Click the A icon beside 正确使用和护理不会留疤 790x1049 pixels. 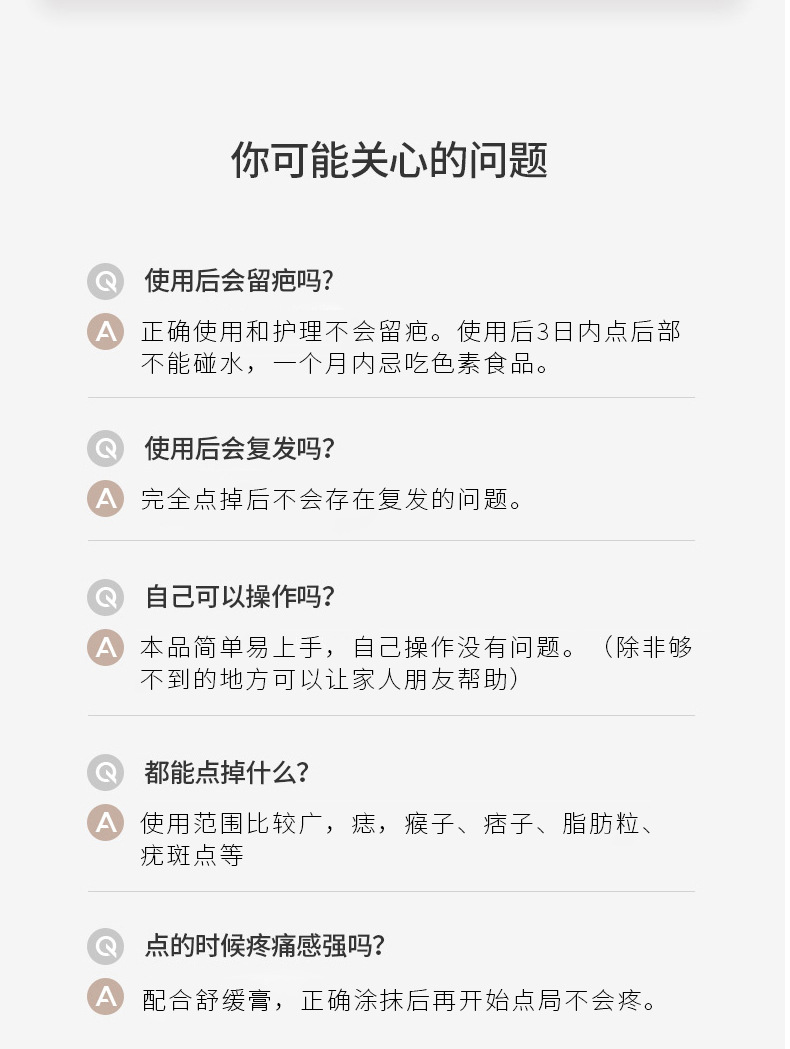(105, 331)
